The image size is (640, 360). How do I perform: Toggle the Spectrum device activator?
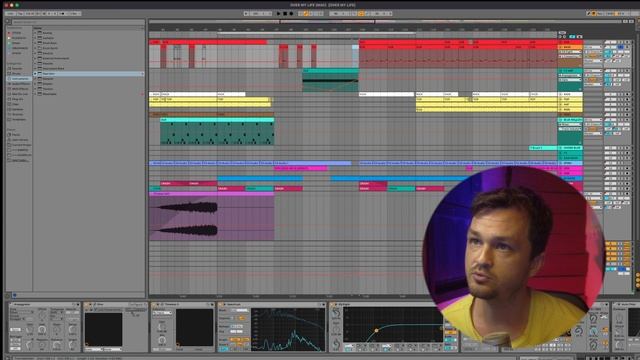coord(222,304)
